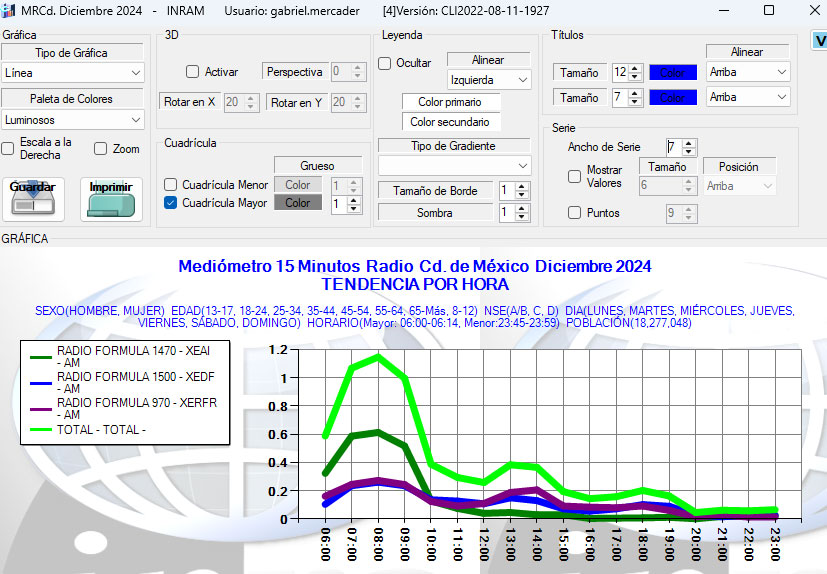This screenshot has height=574, width=827.
Task: Click the 23:00 axis label
Action: [775, 544]
